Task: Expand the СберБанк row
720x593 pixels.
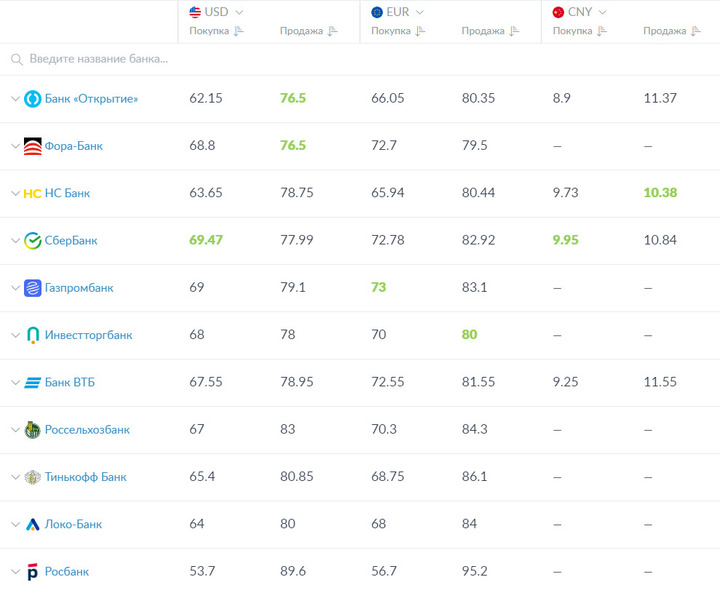Action: pyautogui.click(x=15, y=241)
